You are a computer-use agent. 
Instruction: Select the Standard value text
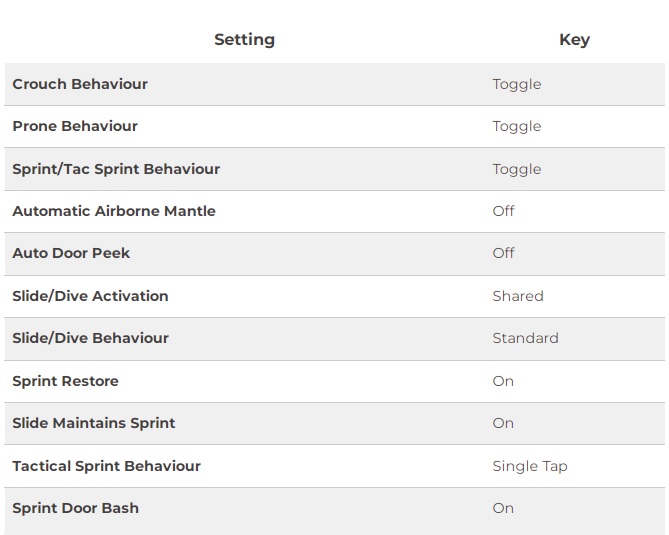pyautogui.click(x=526, y=338)
